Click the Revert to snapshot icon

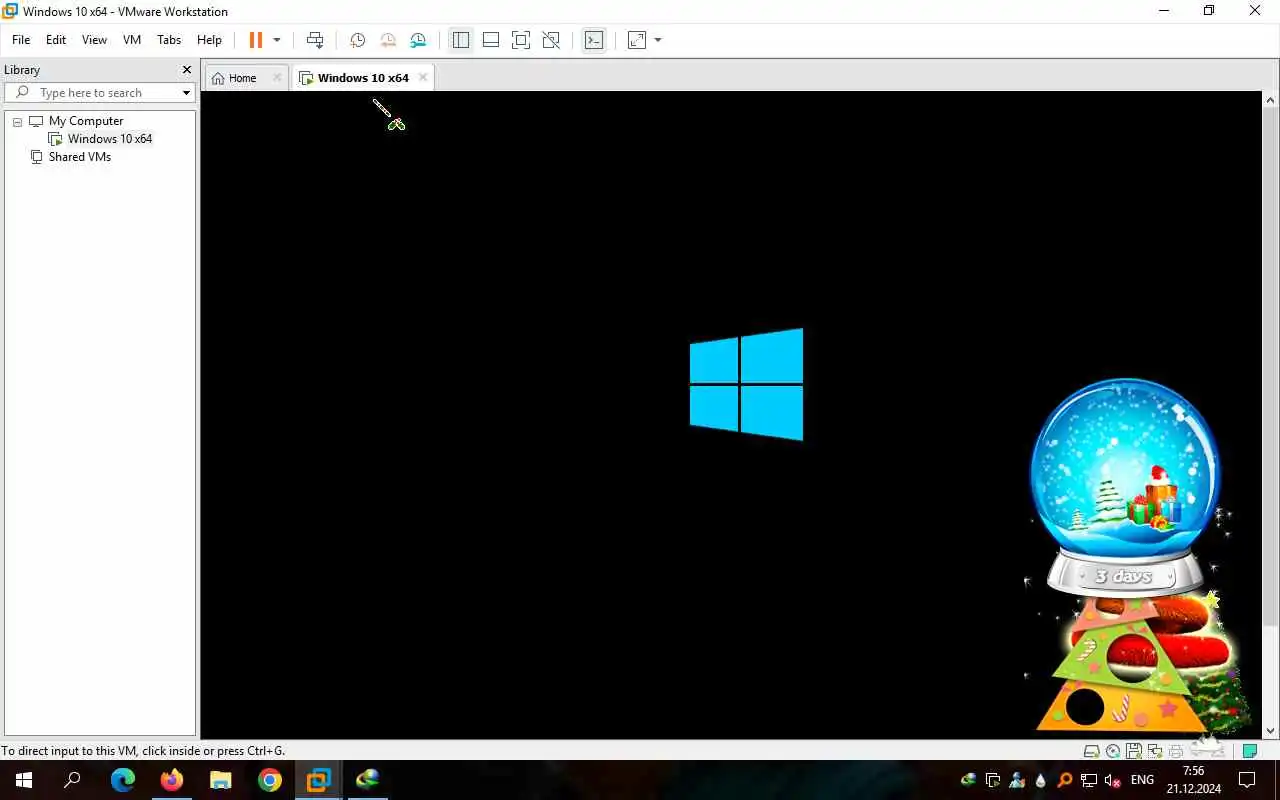tap(388, 40)
